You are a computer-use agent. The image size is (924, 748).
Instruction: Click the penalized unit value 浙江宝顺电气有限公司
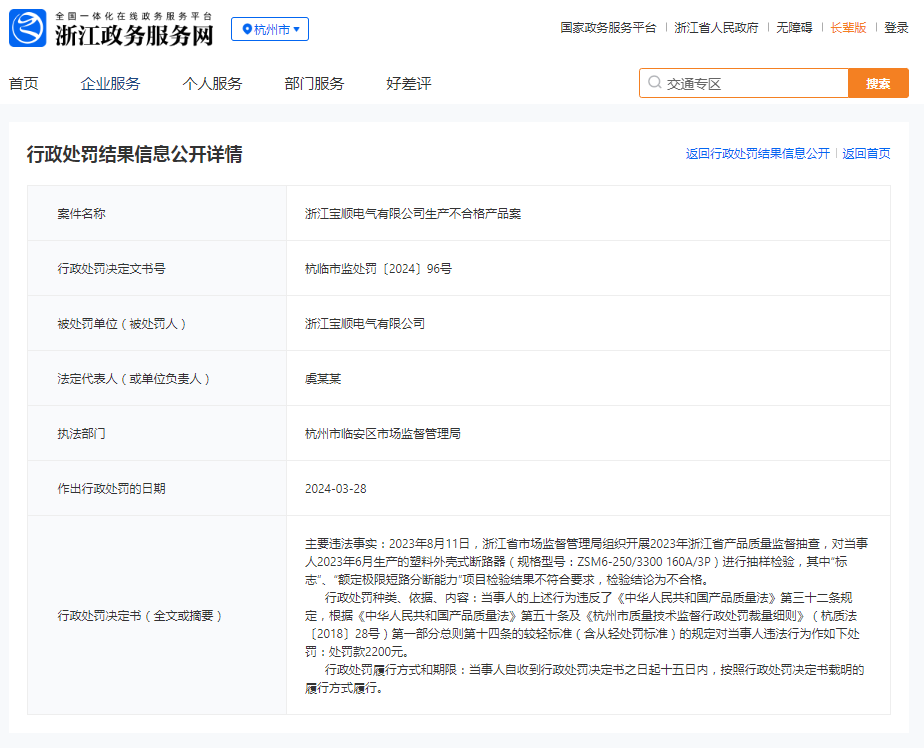365,324
